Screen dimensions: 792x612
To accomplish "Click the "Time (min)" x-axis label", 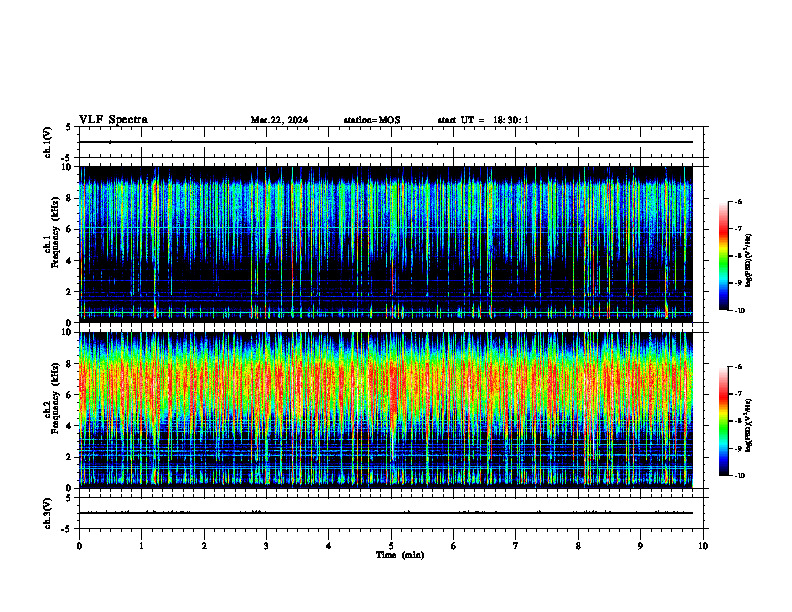I will (x=400, y=555).
